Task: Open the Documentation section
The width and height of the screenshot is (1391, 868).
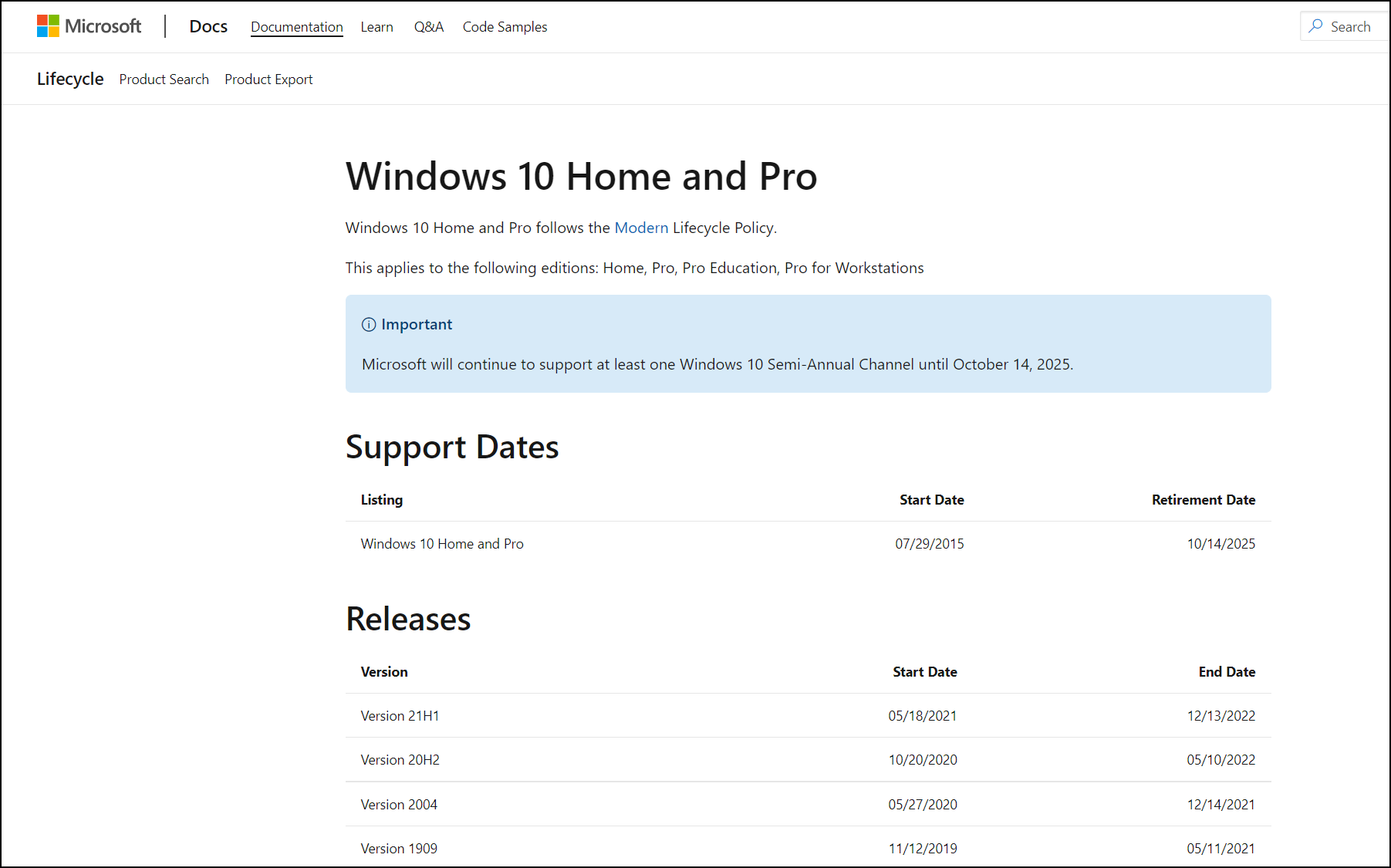Action: [x=296, y=26]
